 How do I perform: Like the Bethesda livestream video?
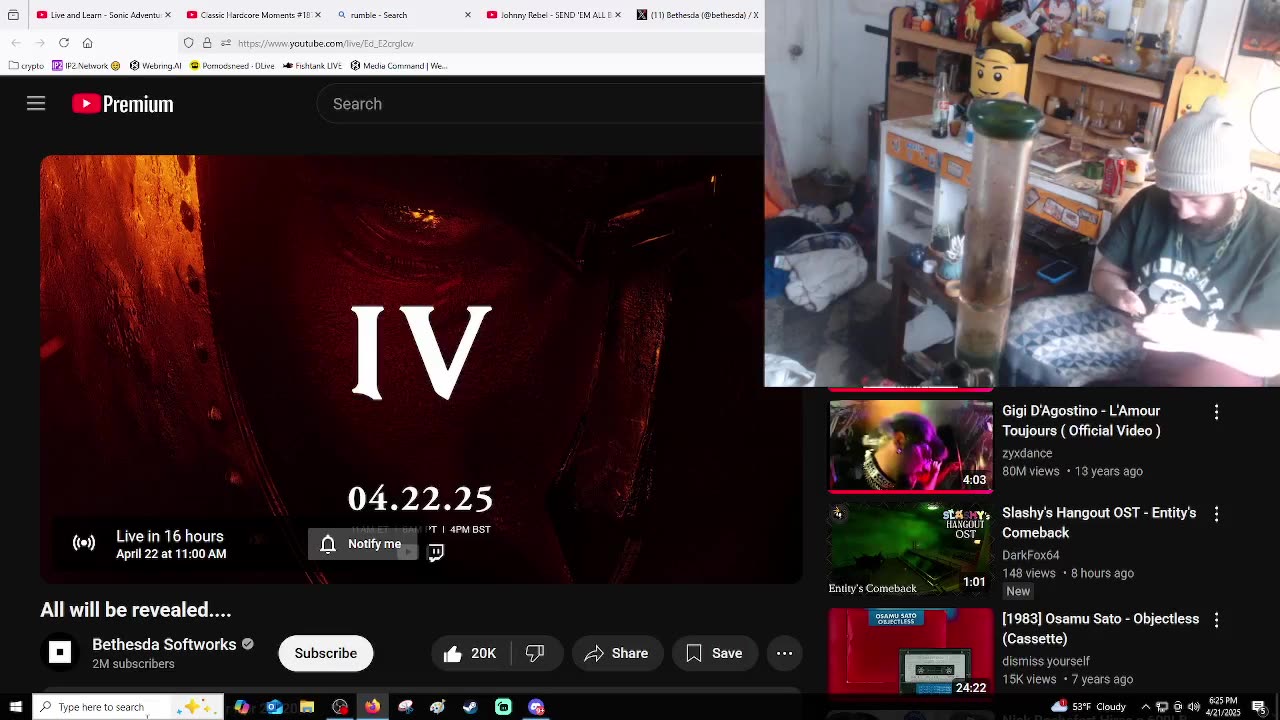(x=470, y=653)
